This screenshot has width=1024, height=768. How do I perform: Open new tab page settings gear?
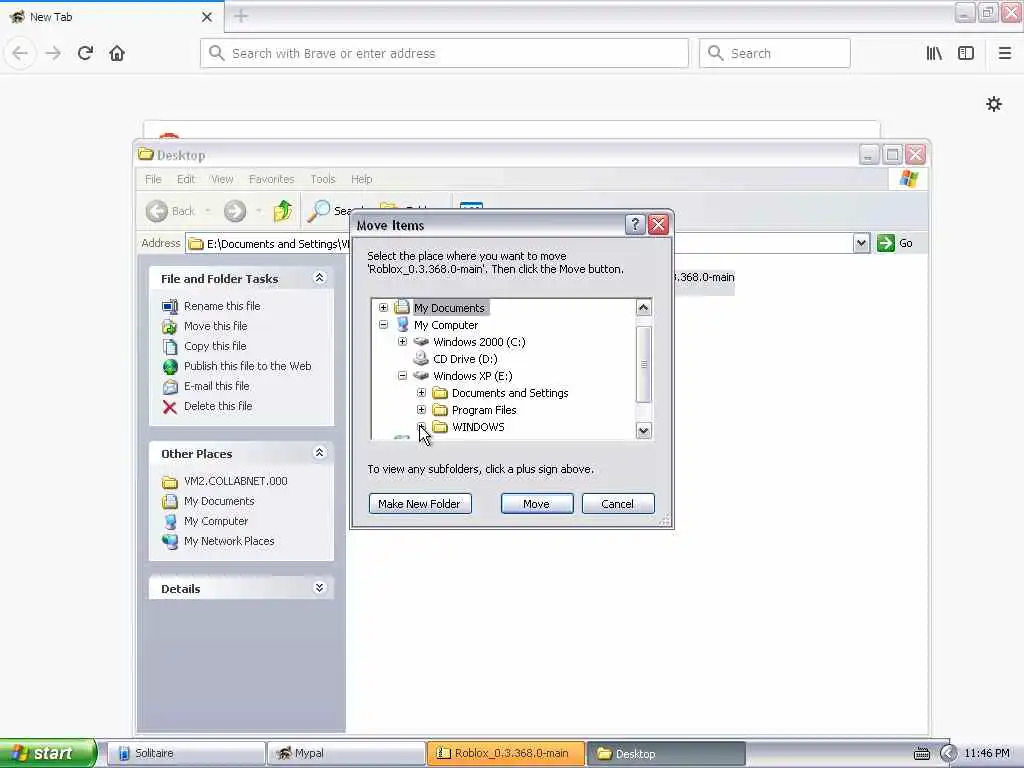pyautogui.click(x=994, y=104)
